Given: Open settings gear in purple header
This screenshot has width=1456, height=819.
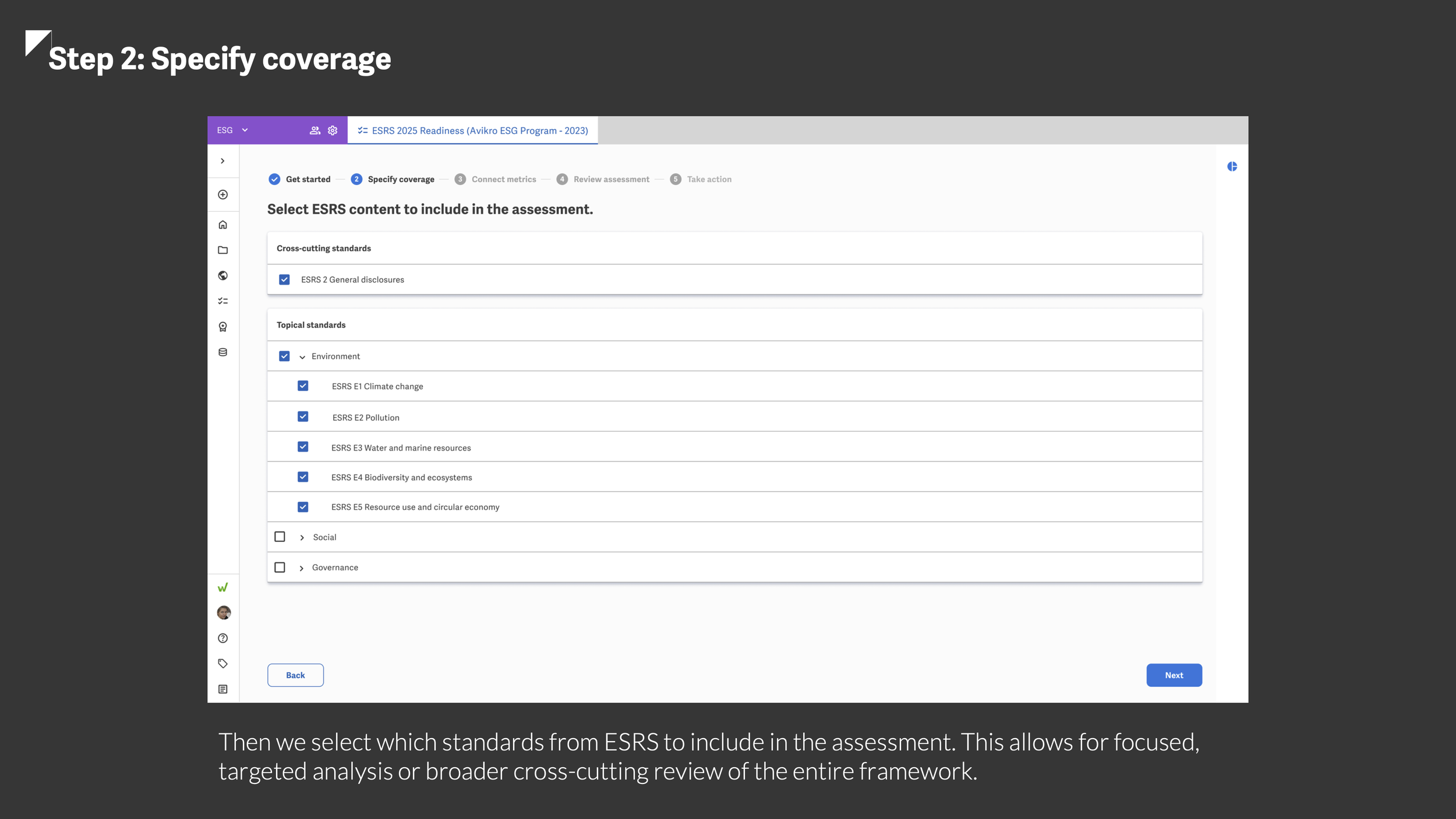Looking at the screenshot, I should 333,130.
